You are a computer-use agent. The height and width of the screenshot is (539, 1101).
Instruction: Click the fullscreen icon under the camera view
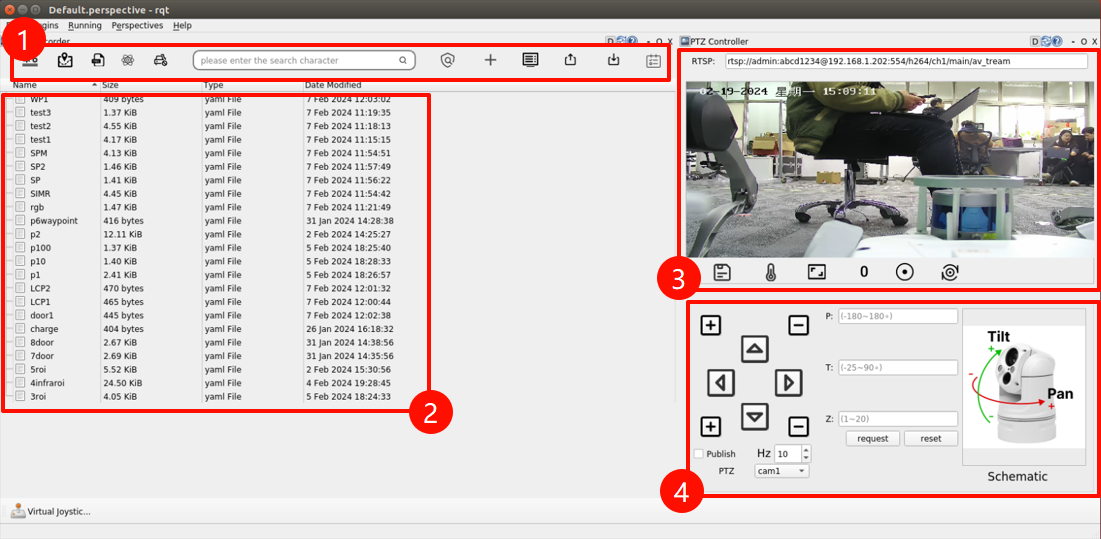click(x=815, y=272)
